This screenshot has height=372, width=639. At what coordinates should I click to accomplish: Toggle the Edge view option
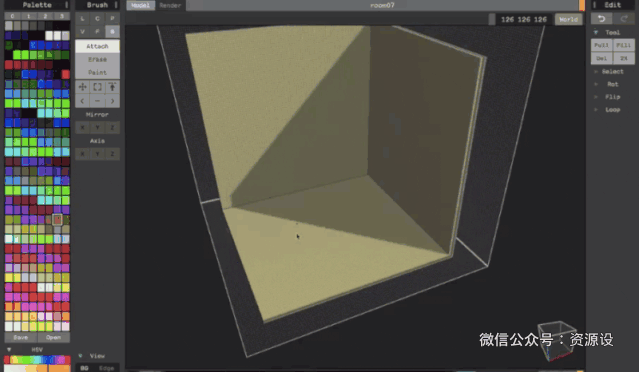click(x=107, y=368)
